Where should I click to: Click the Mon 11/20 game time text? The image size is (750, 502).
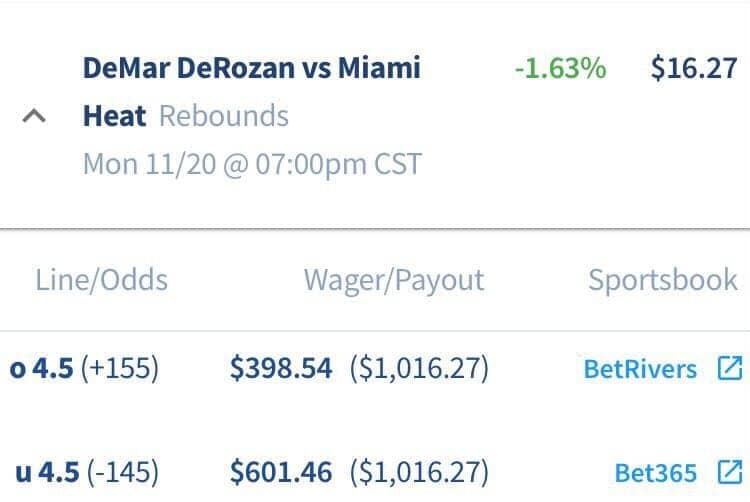click(253, 164)
